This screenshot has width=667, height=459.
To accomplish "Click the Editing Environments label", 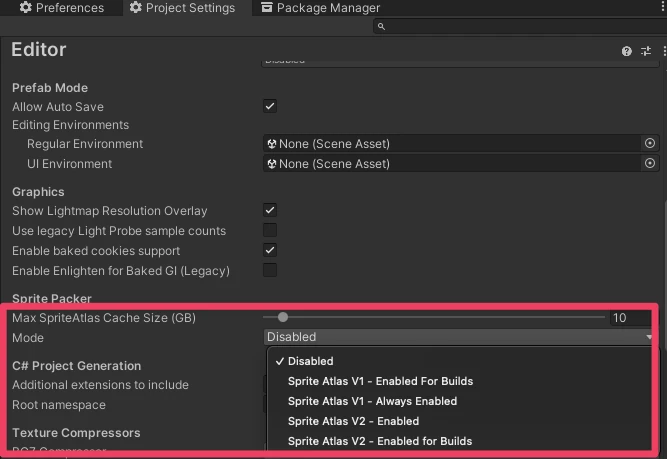I will (71, 125).
